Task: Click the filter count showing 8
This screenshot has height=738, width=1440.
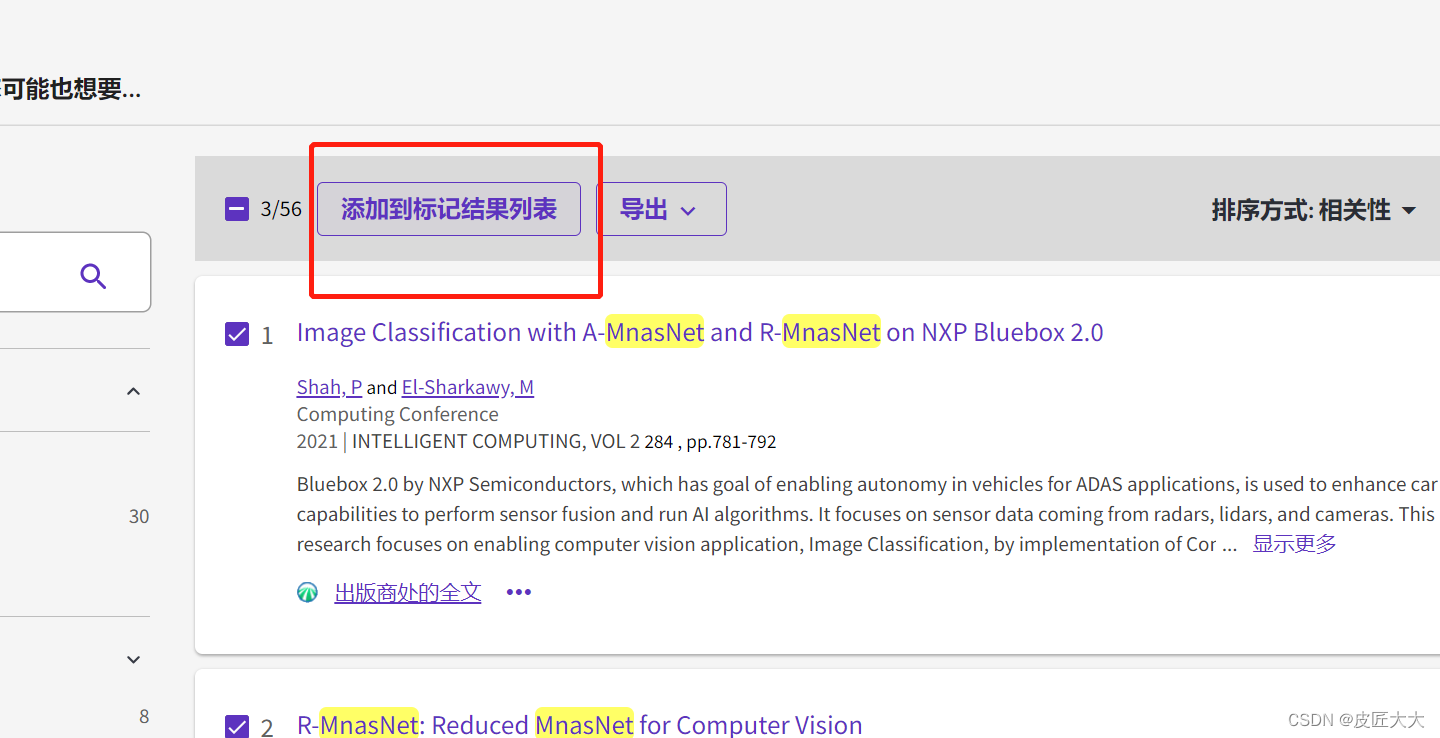Action: (x=143, y=716)
